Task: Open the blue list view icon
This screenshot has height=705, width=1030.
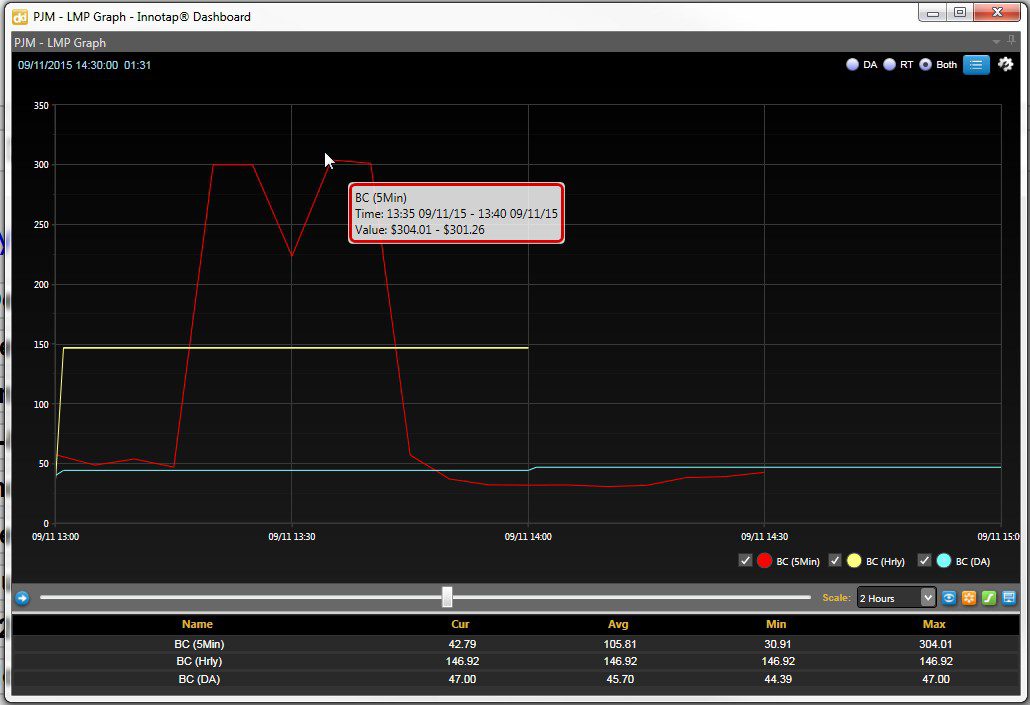Action: tap(976, 64)
